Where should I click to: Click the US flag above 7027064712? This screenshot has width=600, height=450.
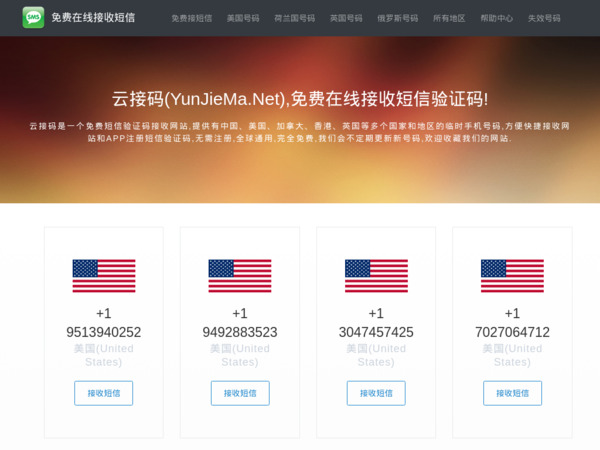(x=512, y=276)
